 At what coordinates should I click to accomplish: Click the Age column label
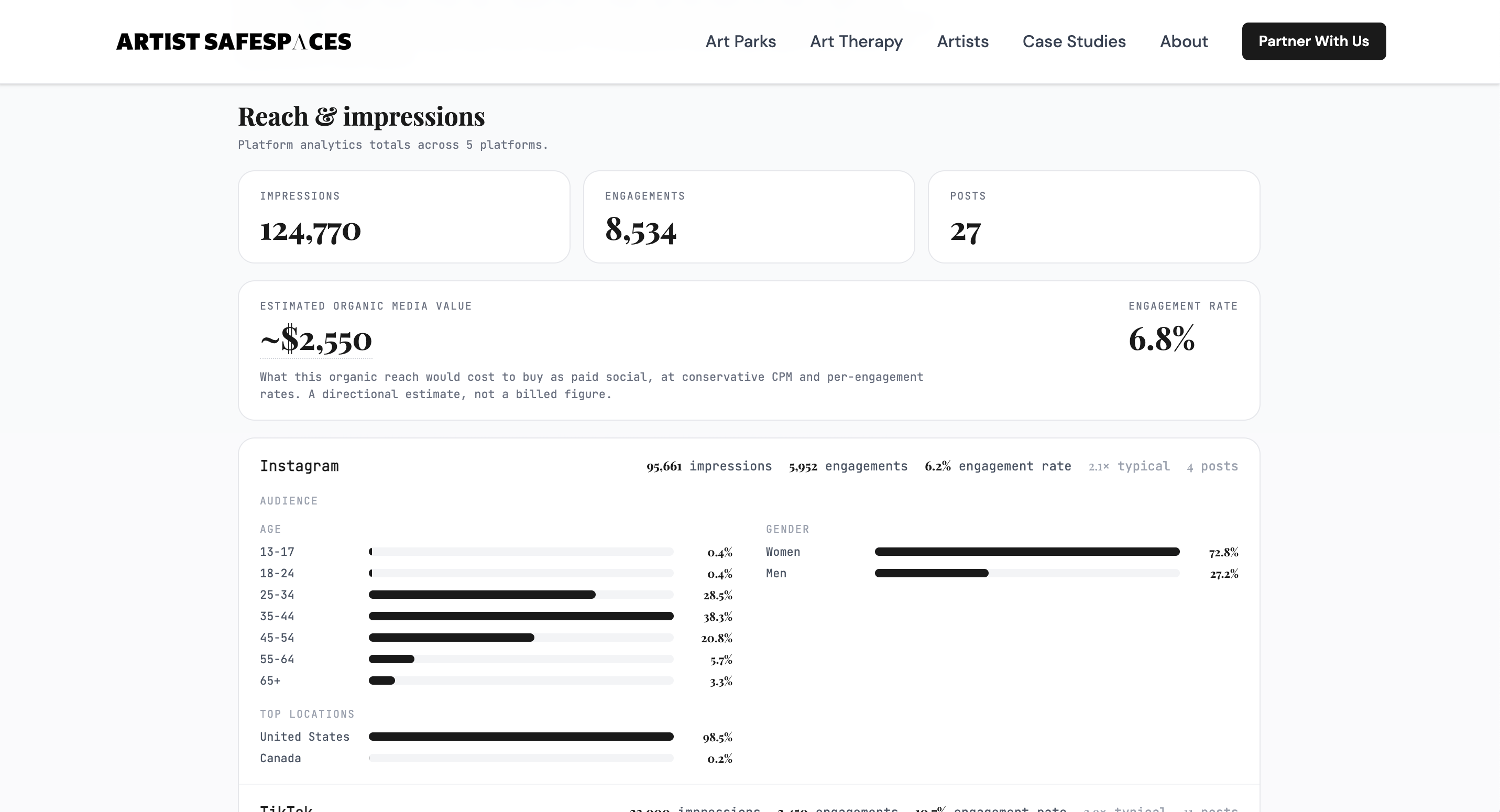(270, 529)
